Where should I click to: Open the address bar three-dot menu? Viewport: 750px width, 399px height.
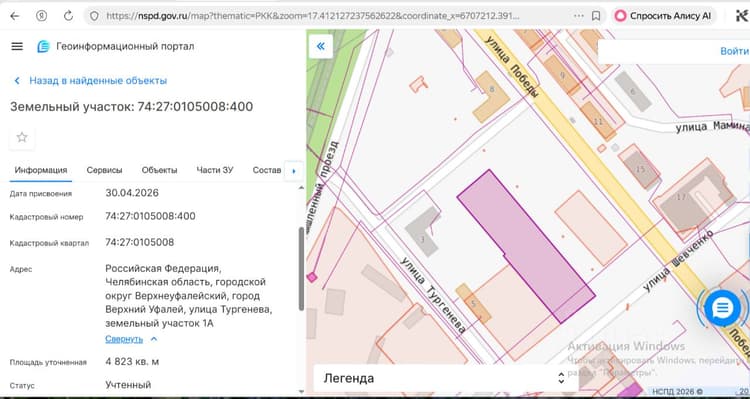578,16
